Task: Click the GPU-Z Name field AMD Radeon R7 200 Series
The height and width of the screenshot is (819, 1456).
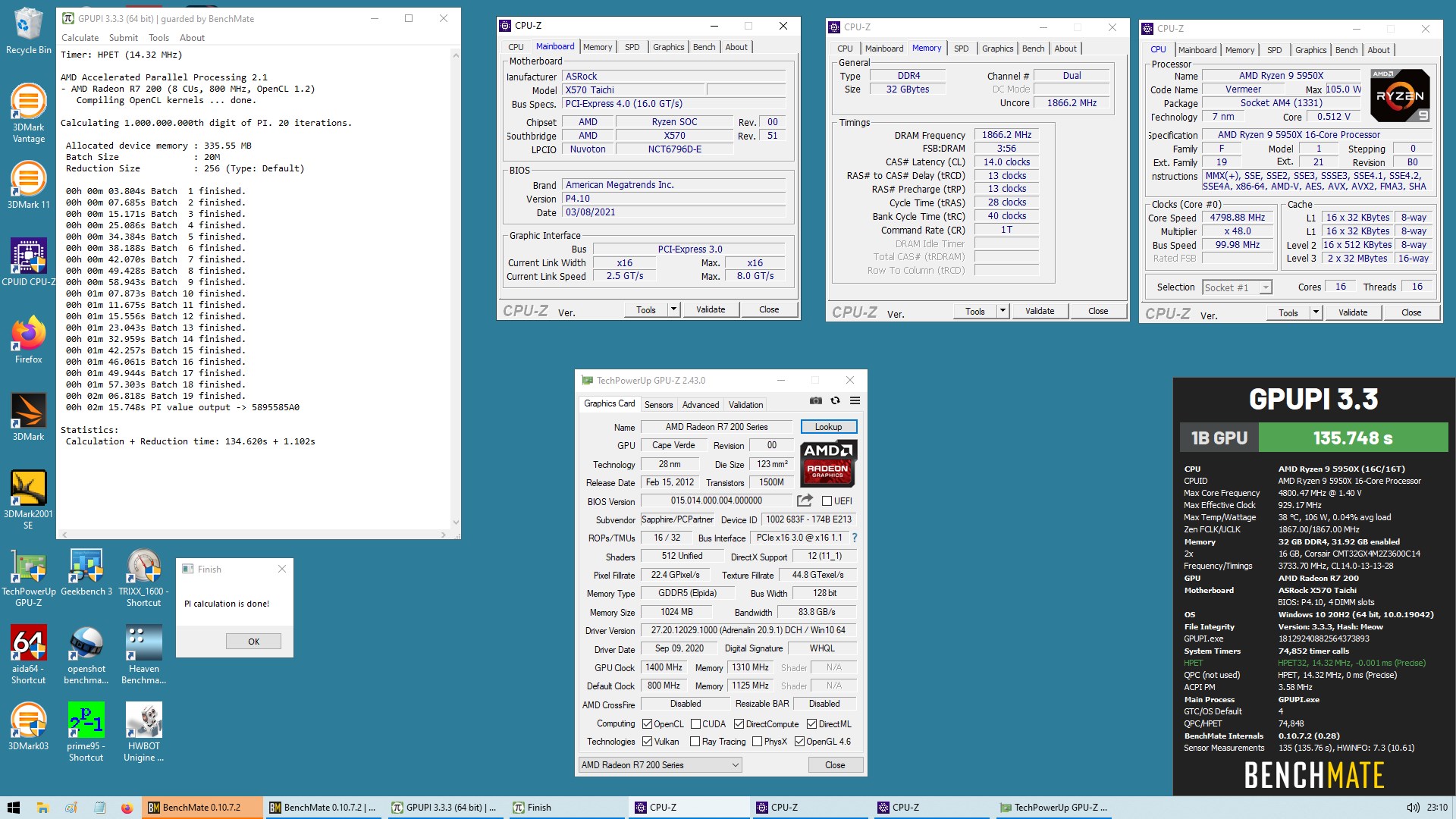Action: coord(717,427)
